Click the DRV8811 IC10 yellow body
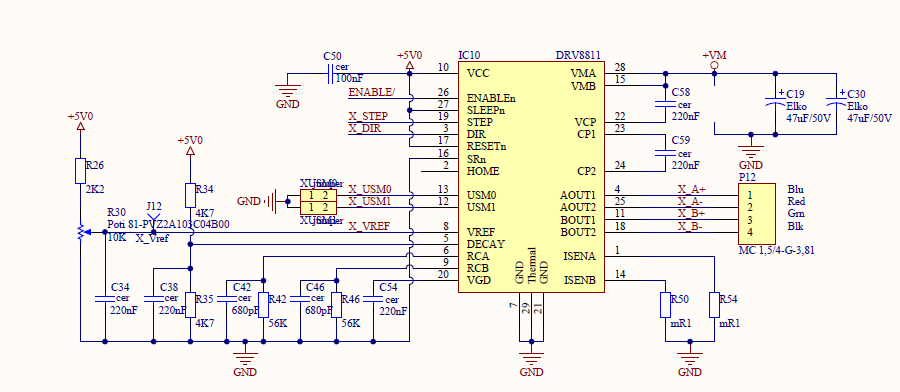The image size is (900, 392). pos(531,177)
